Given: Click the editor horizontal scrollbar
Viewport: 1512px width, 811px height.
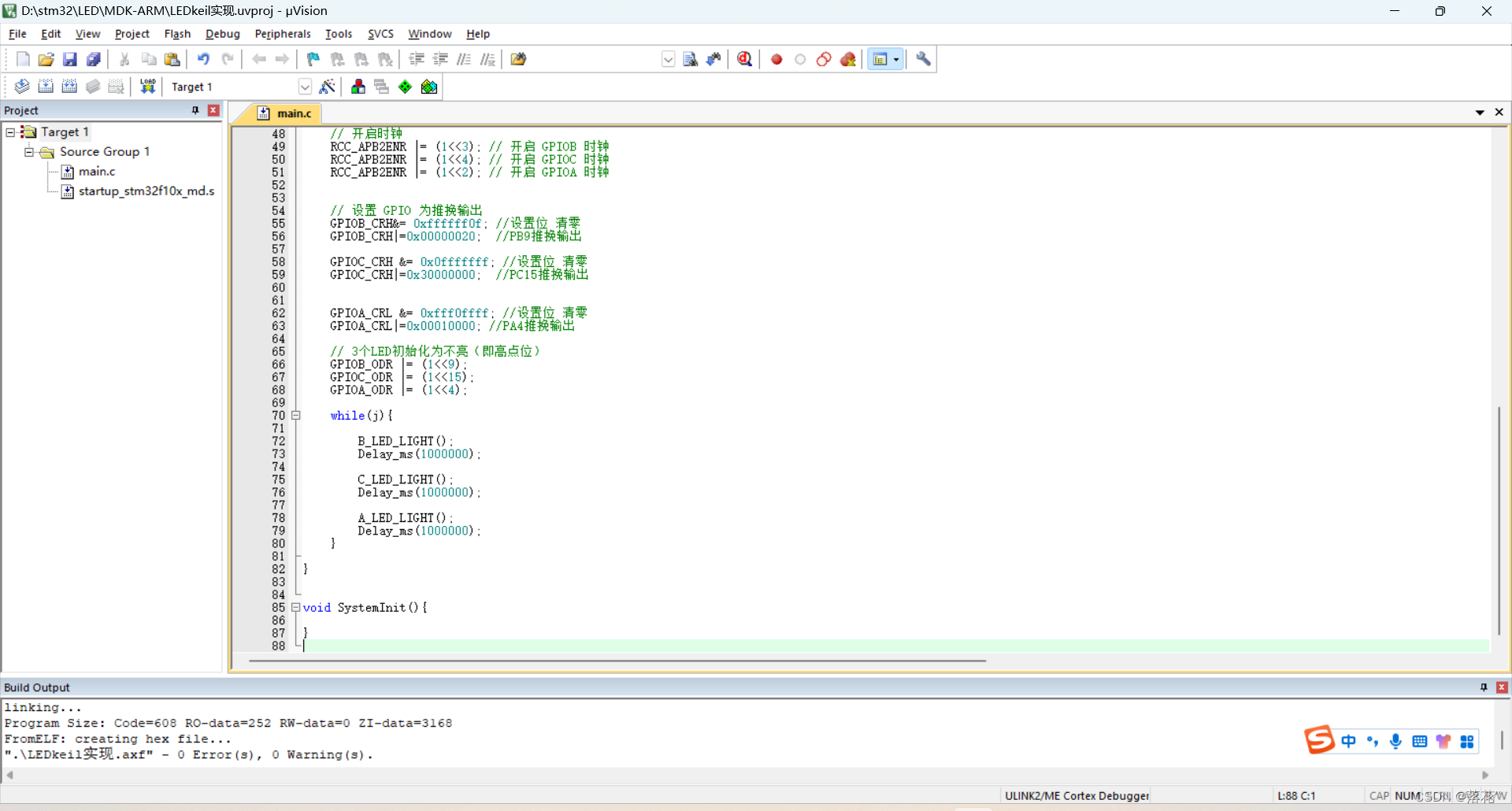Looking at the screenshot, I should 617,661.
